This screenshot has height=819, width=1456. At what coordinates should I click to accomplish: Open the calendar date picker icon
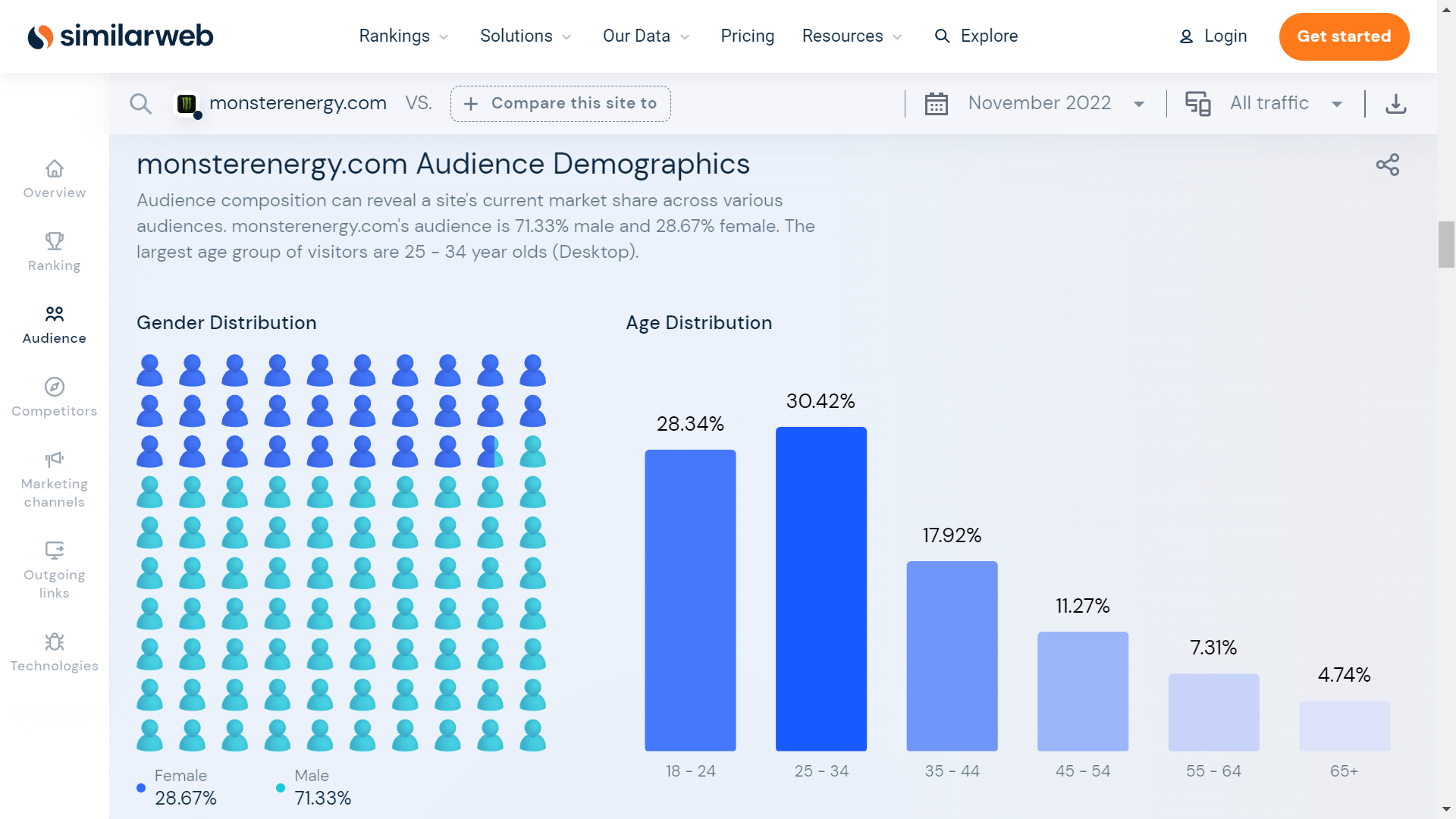pos(937,104)
